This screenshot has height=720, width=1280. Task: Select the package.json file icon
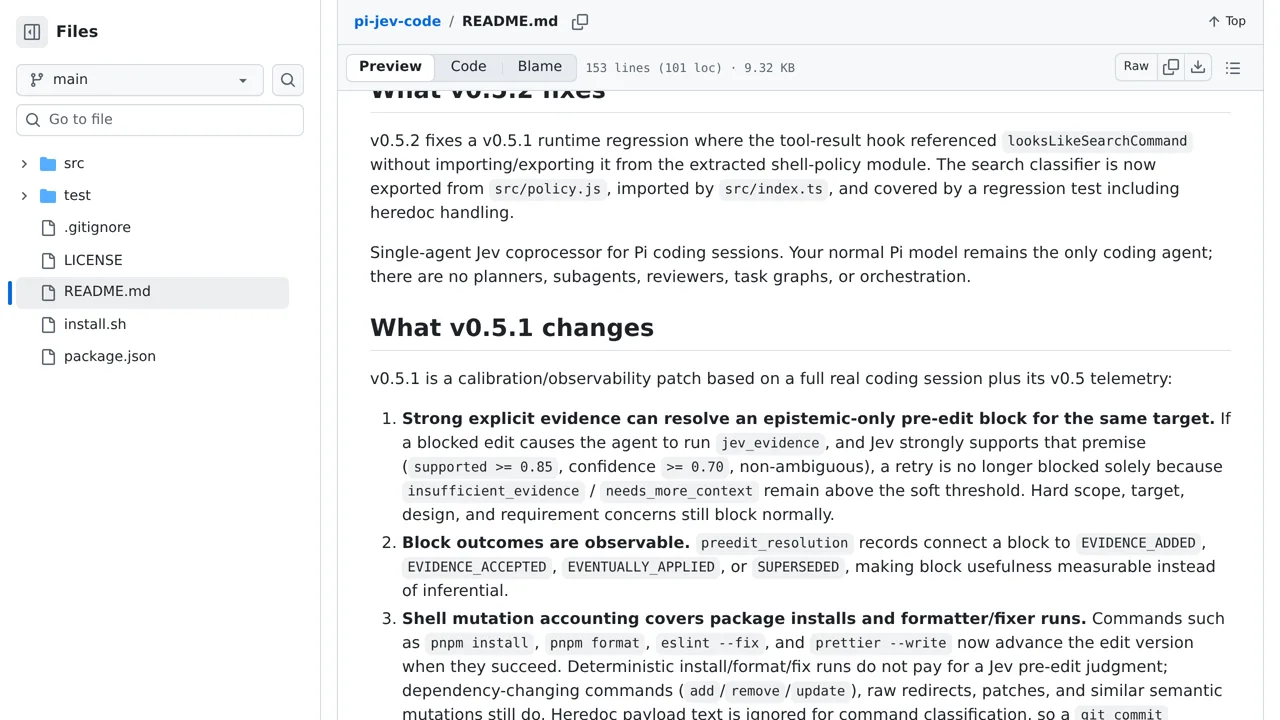tap(48, 356)
